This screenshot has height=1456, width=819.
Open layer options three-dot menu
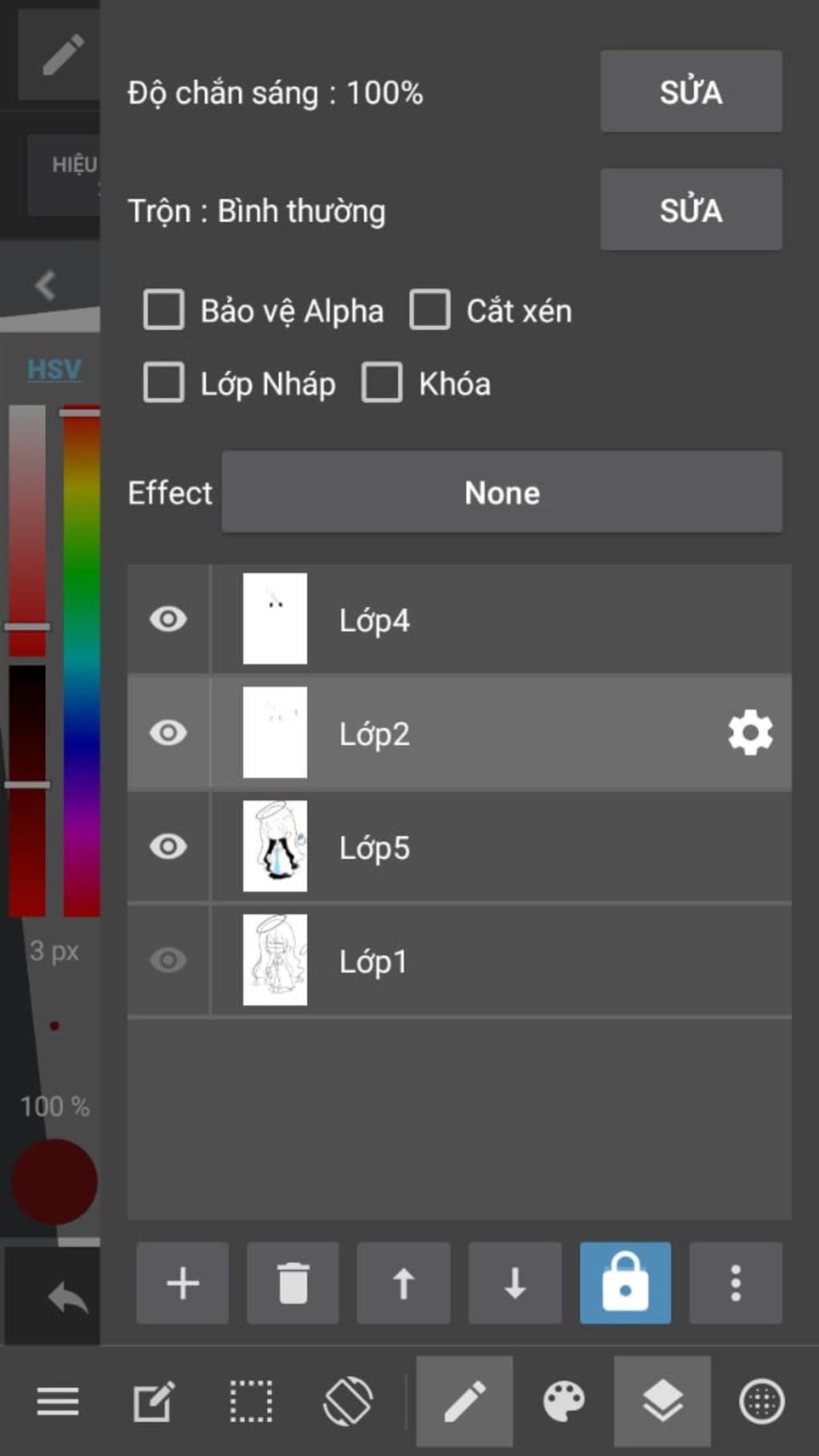click(x=736, y=1283)
